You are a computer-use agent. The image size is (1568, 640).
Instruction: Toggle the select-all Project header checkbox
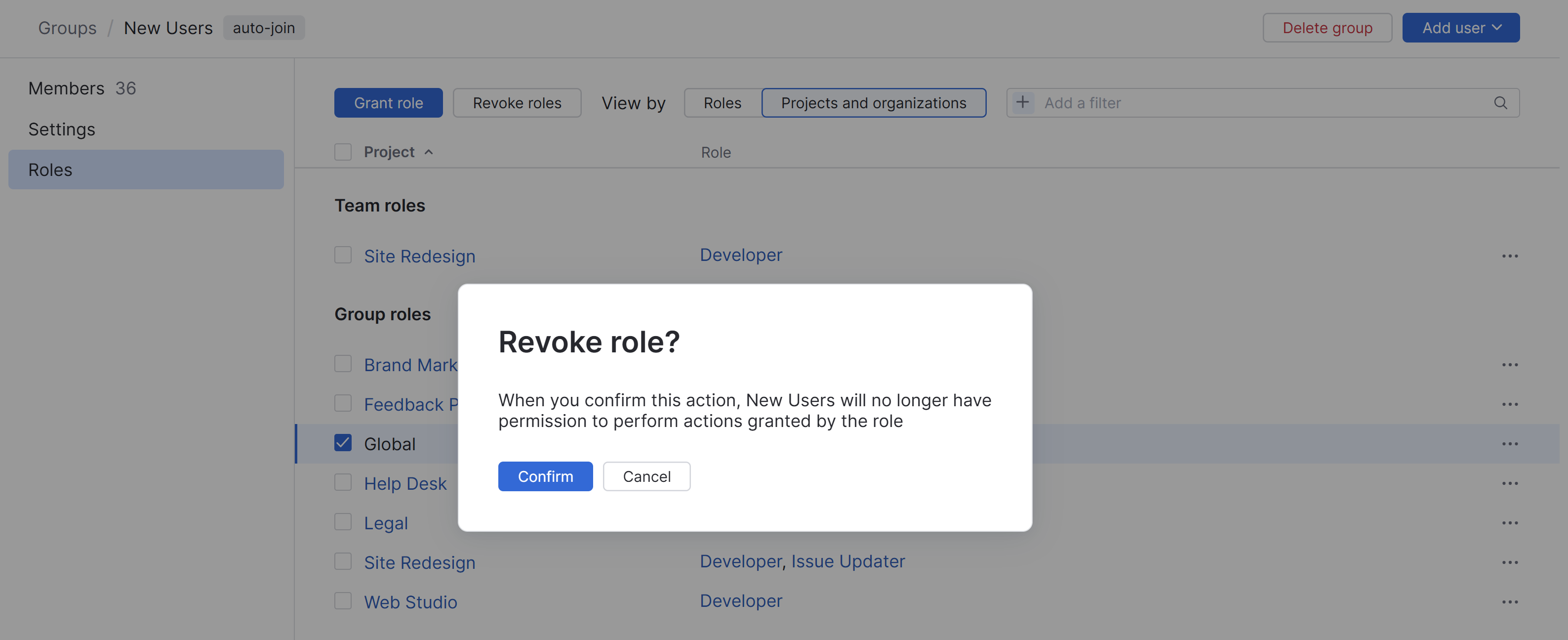coord(343,152)
